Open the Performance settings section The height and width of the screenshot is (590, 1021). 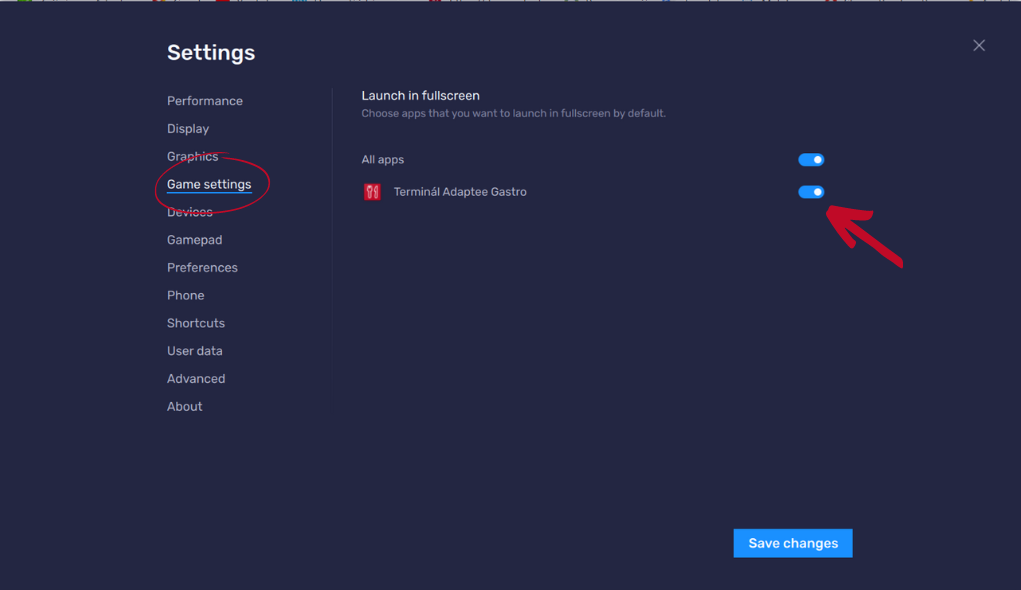click(x=204, y=101)
